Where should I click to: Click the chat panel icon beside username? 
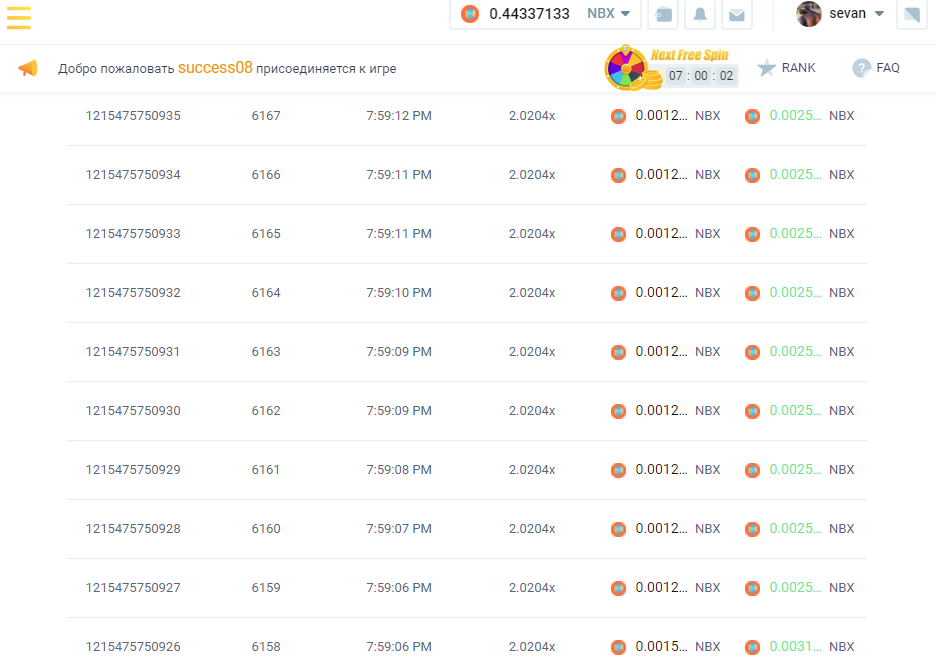(x=911, y=14)
